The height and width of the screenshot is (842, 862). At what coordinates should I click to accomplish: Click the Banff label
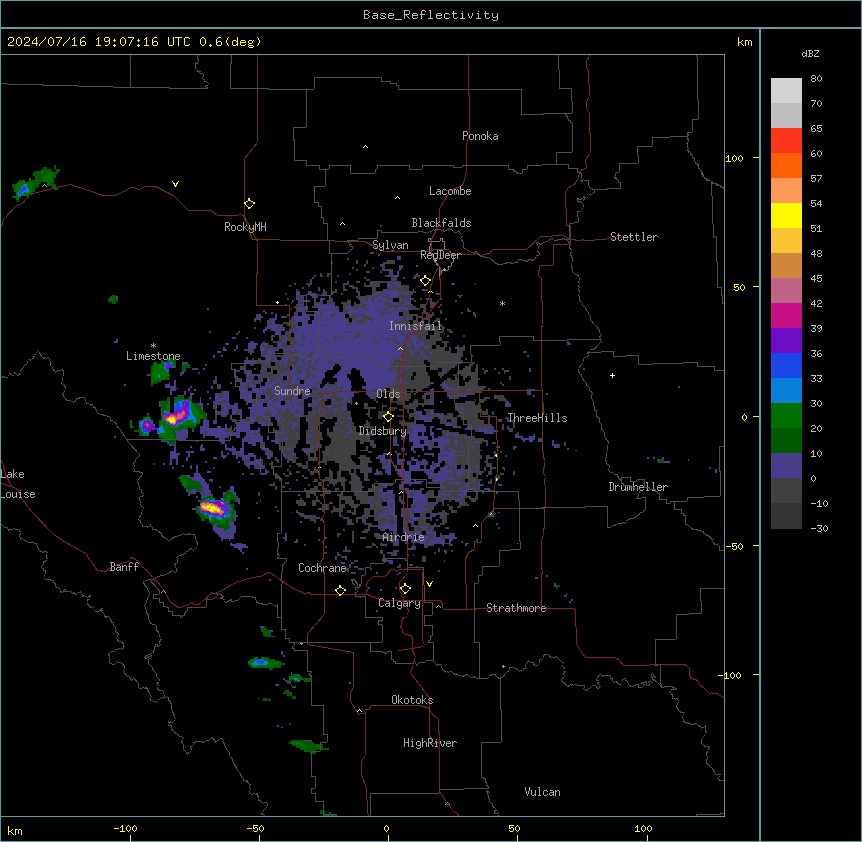(x=124, y=567)
